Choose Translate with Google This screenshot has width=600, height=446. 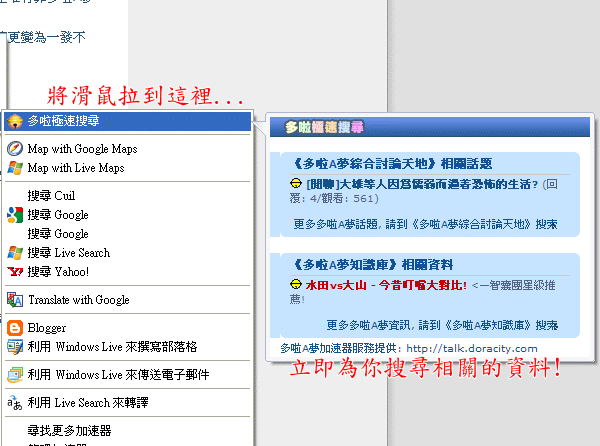[x=128, y=300]
